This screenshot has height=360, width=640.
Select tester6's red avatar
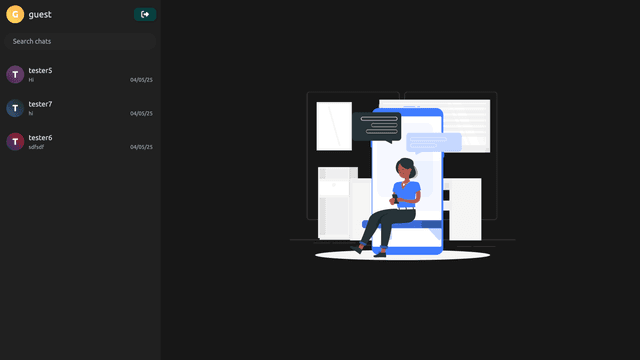coord(15,141)
